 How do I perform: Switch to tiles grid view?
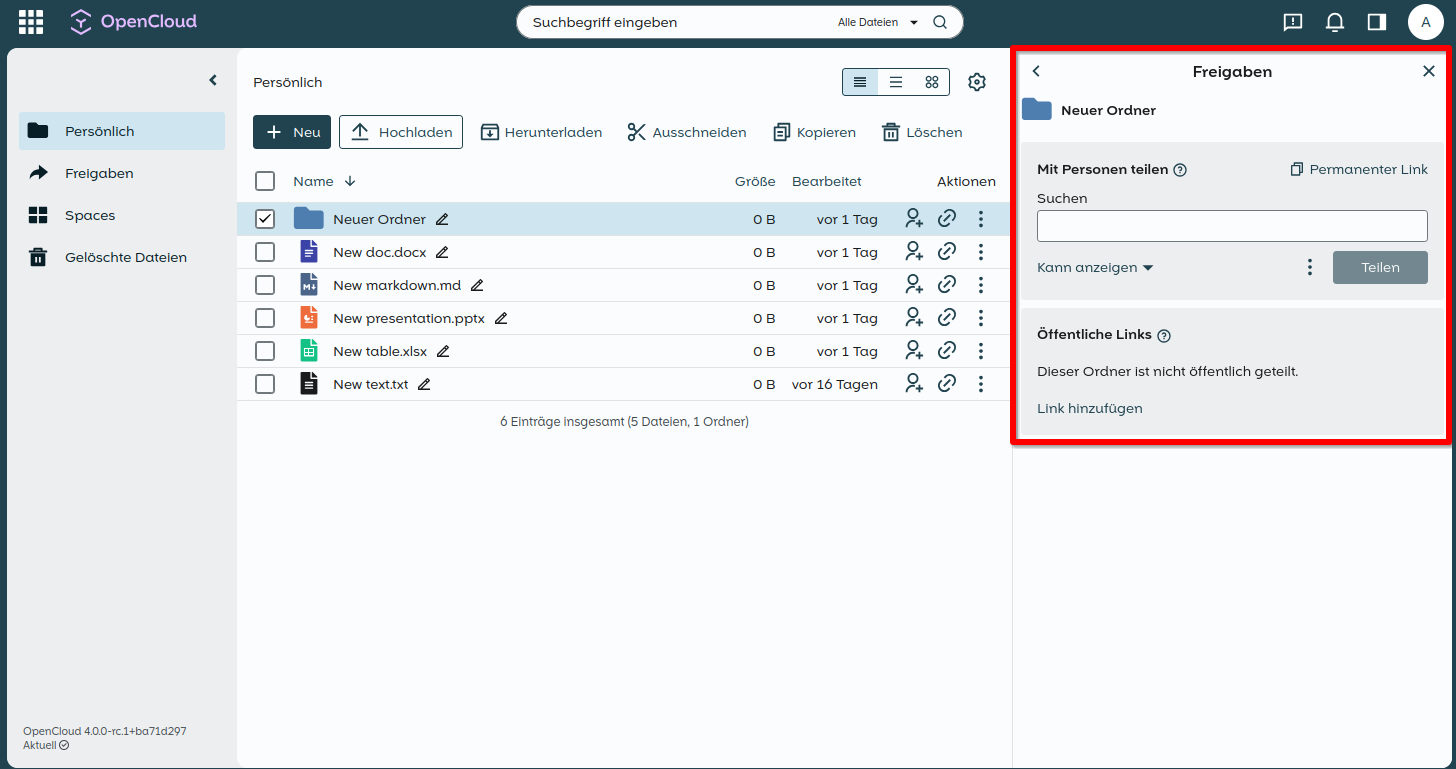(x=931, y=82)
